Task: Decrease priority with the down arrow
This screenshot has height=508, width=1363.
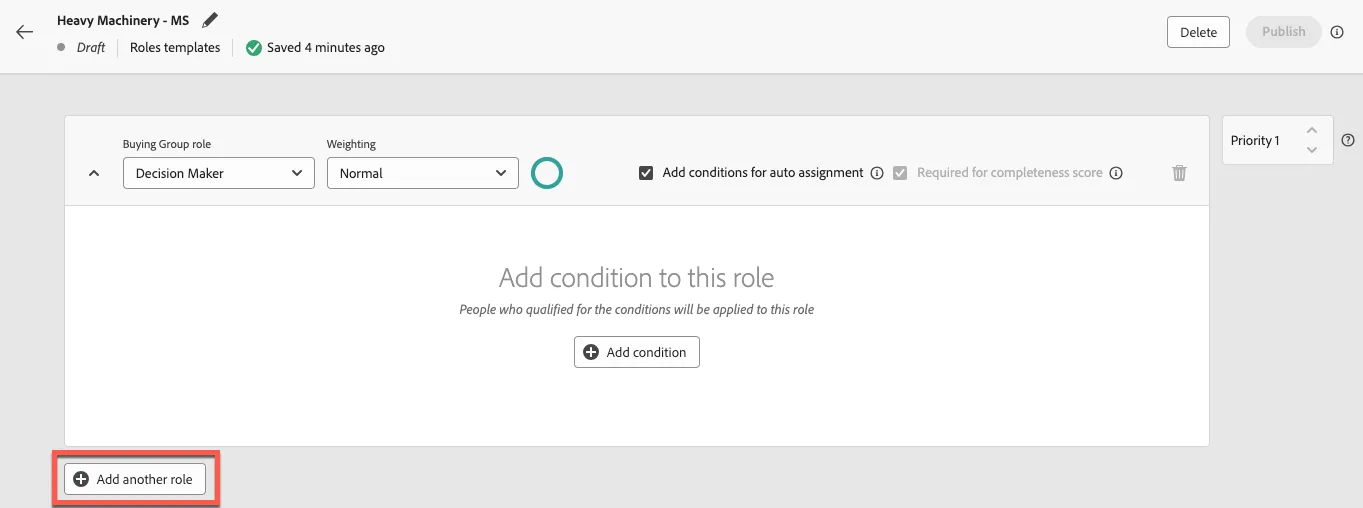Action: coord(1312,150)
